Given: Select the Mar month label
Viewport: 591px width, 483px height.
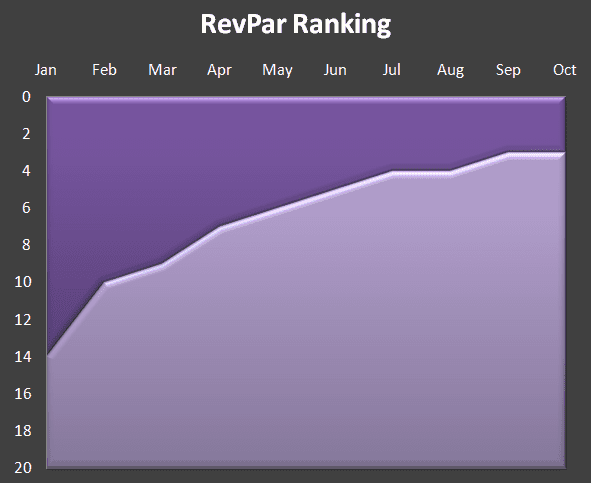Looking at the screenshot, I should pyautogui.click(x=162, y=70).
